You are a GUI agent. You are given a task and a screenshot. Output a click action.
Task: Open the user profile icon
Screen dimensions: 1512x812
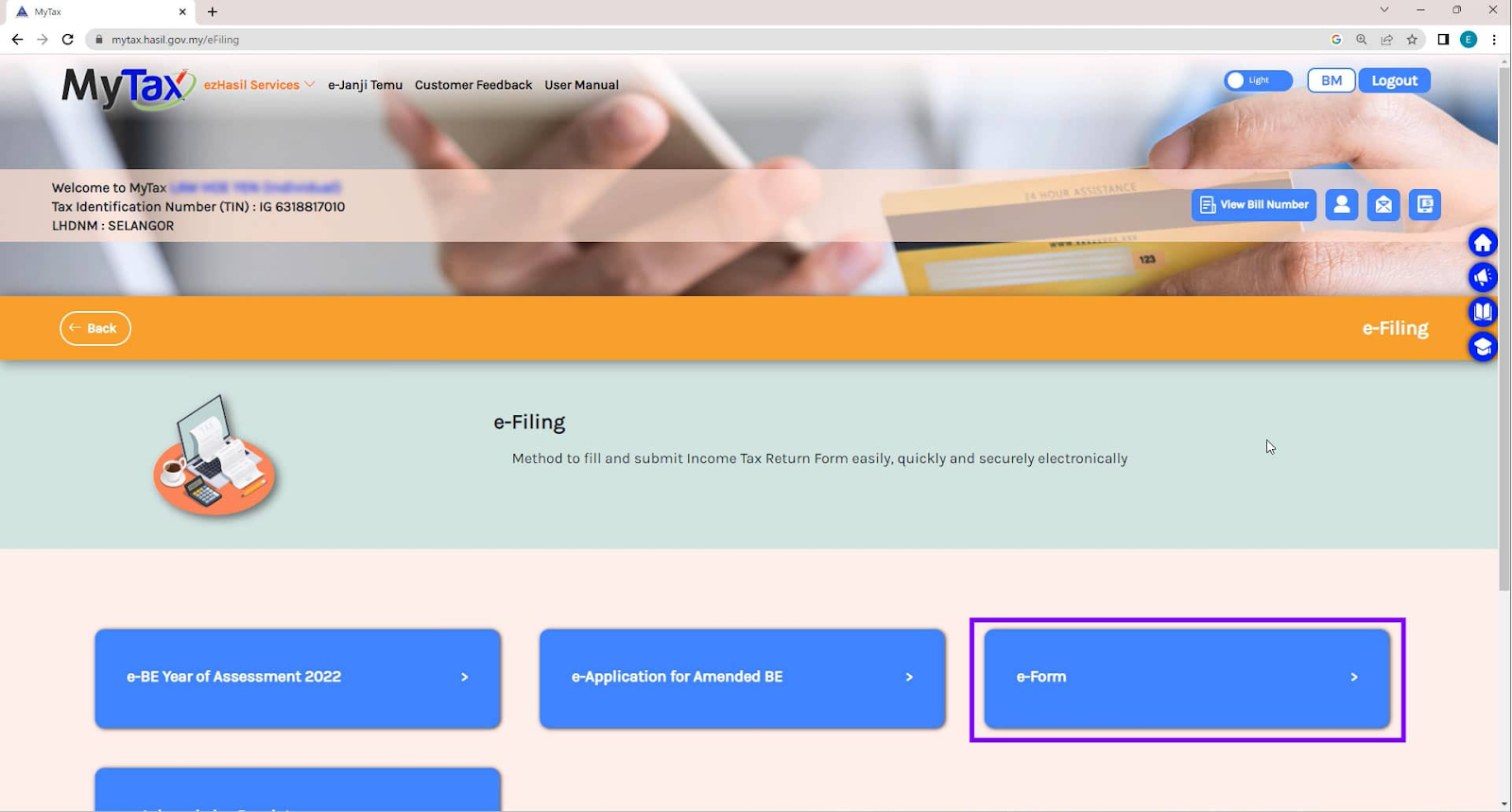click(1341, 204)
